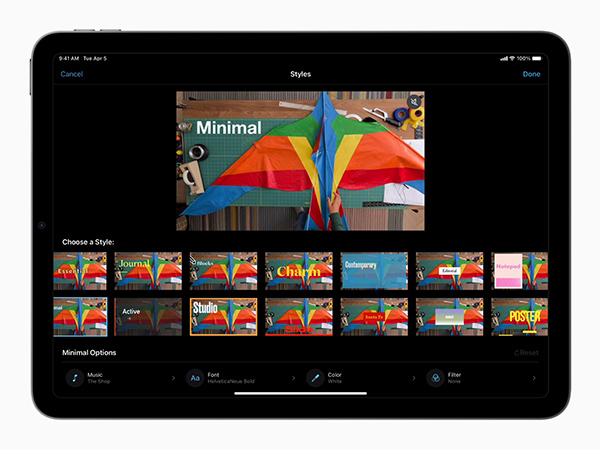Pick the Editorial style thumbnail
Viewport: 600px width, 450px height.
450,271
